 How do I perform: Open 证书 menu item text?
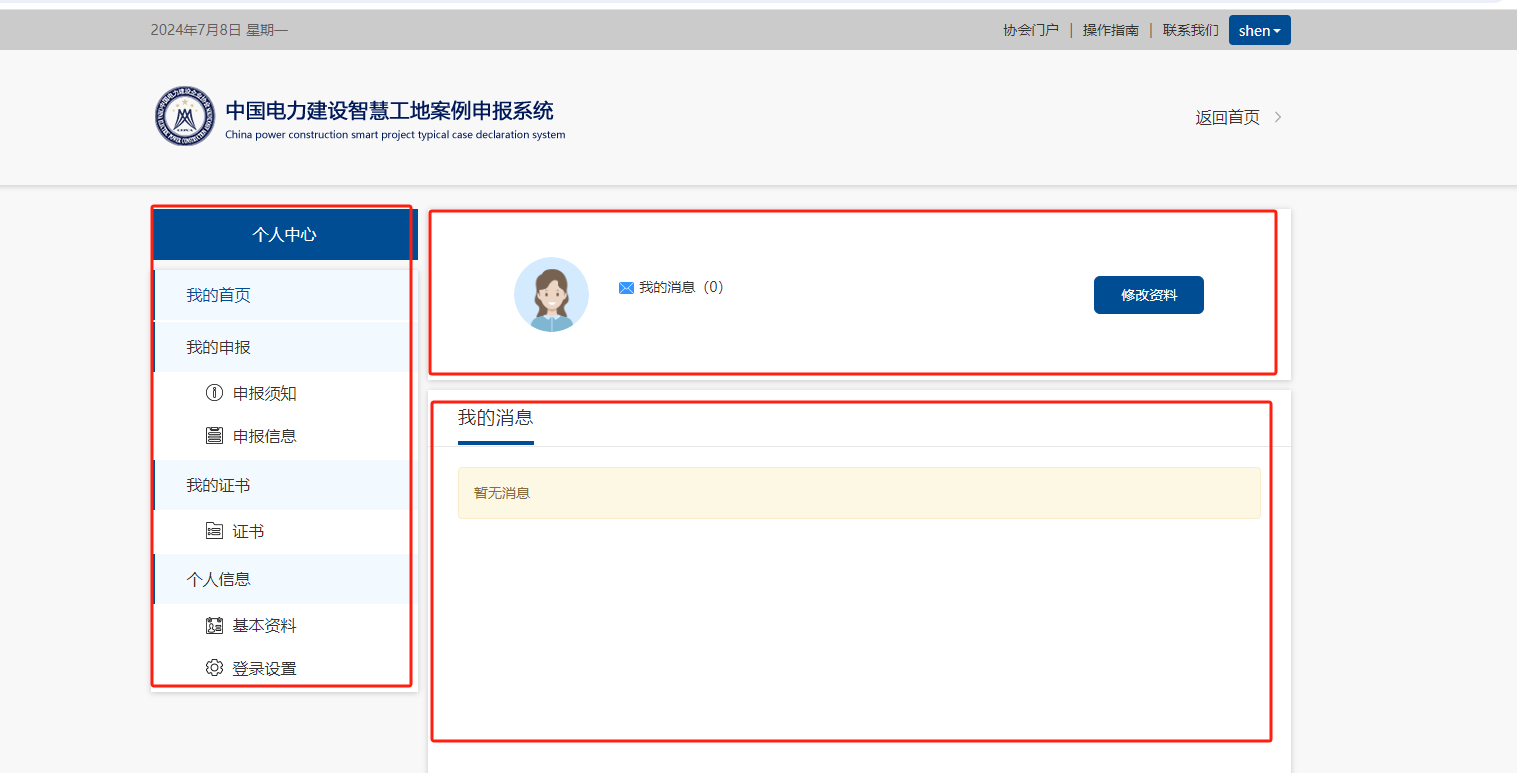(248, 532)
